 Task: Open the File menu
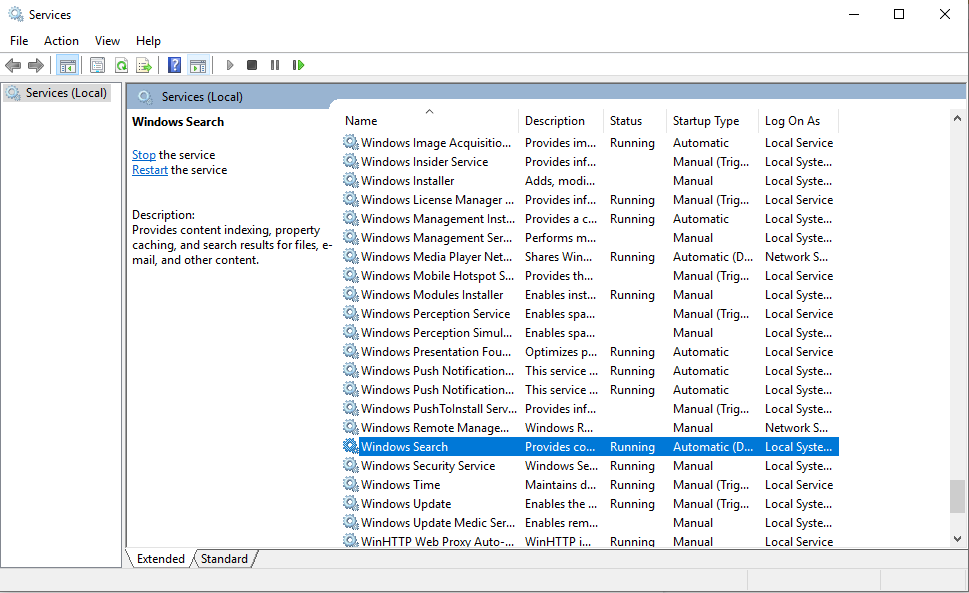[x=19, y=41]
